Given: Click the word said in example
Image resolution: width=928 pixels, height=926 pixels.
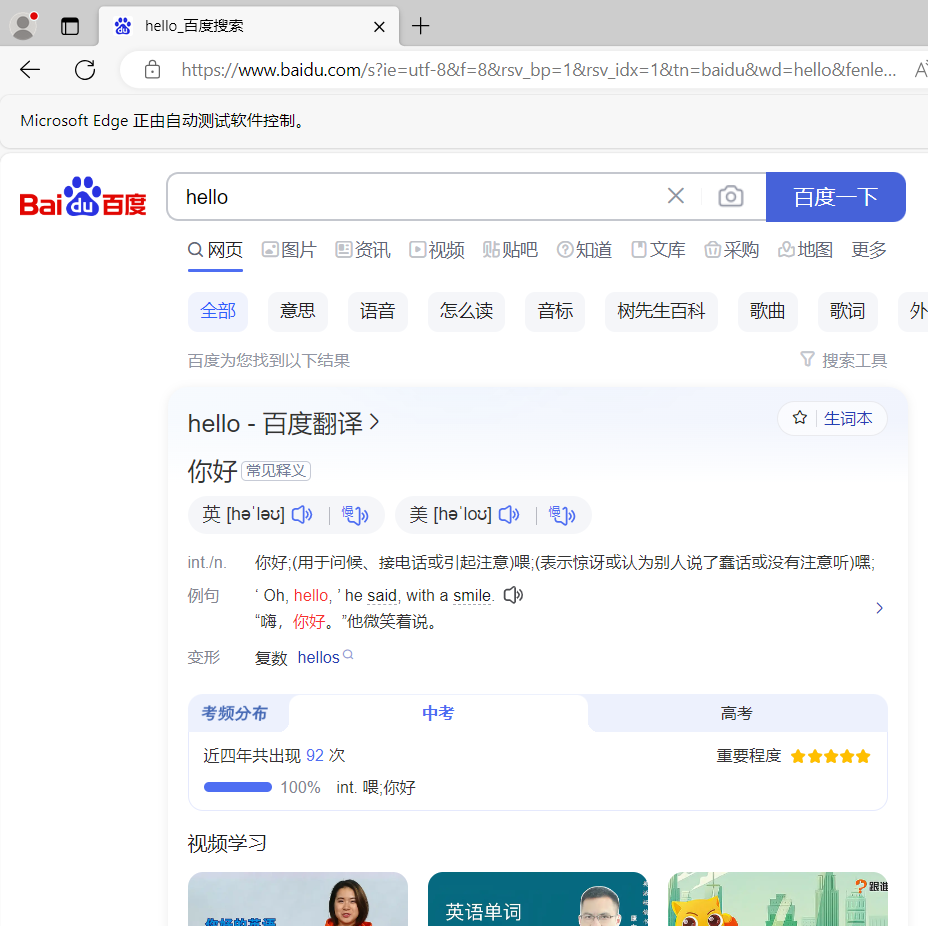Looking at the screenshot, I should [x=382, y=595].
